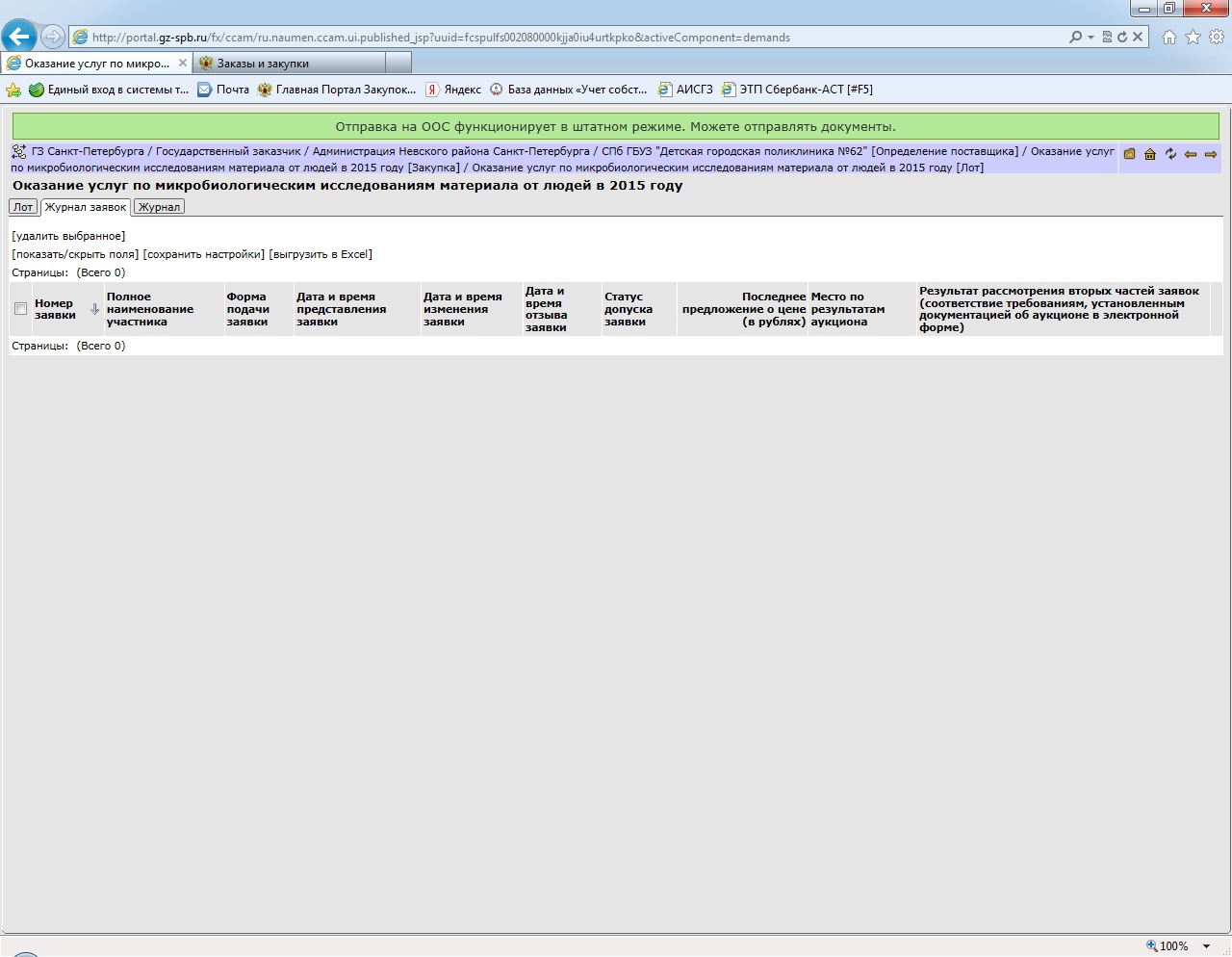Expand the address bar search dropdown arrow
Screen dimensions: 1232x957
[x=1091, y=38]
